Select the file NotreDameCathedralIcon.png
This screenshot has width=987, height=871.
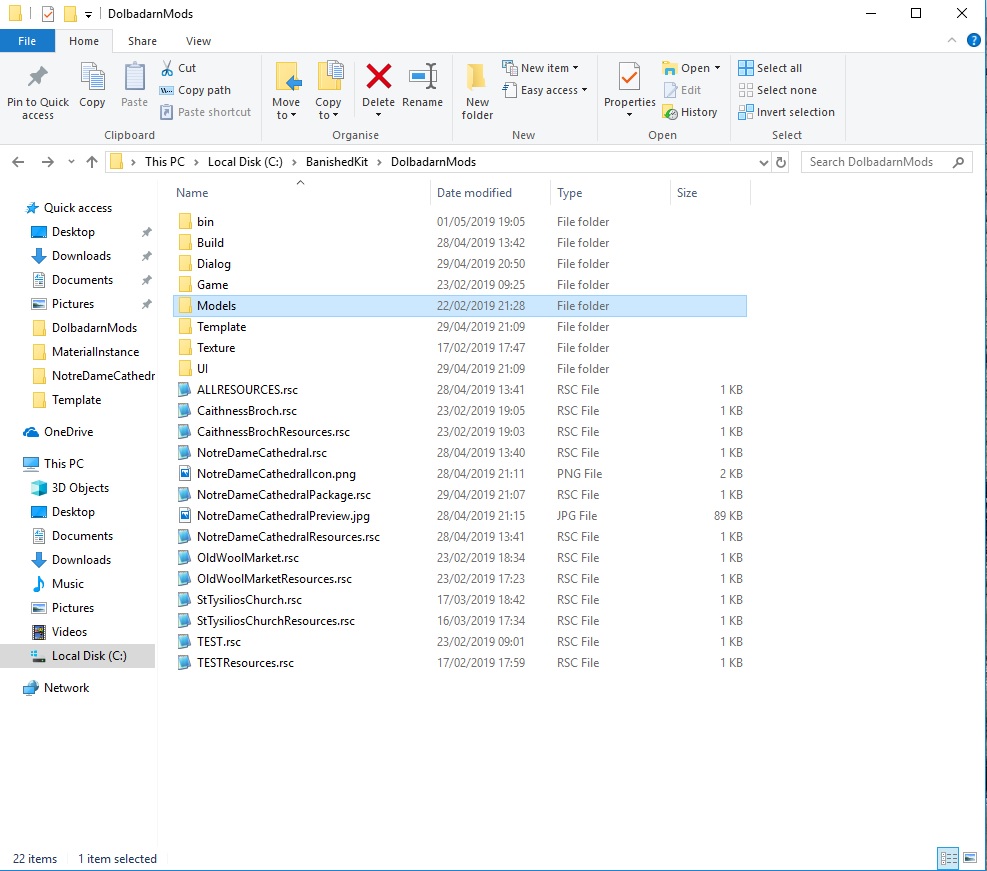(276, 474)
